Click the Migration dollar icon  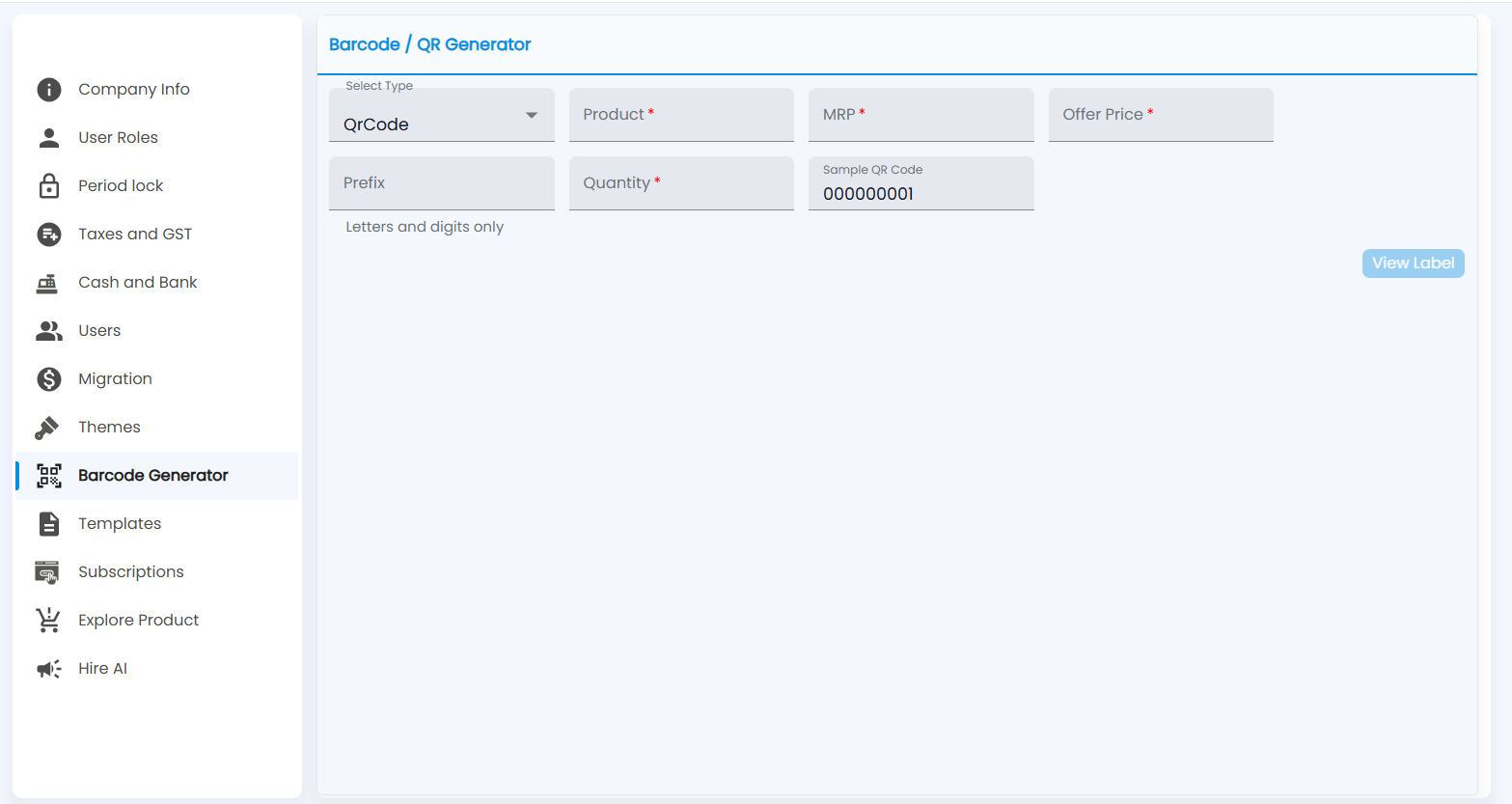[x=49, y=379]
